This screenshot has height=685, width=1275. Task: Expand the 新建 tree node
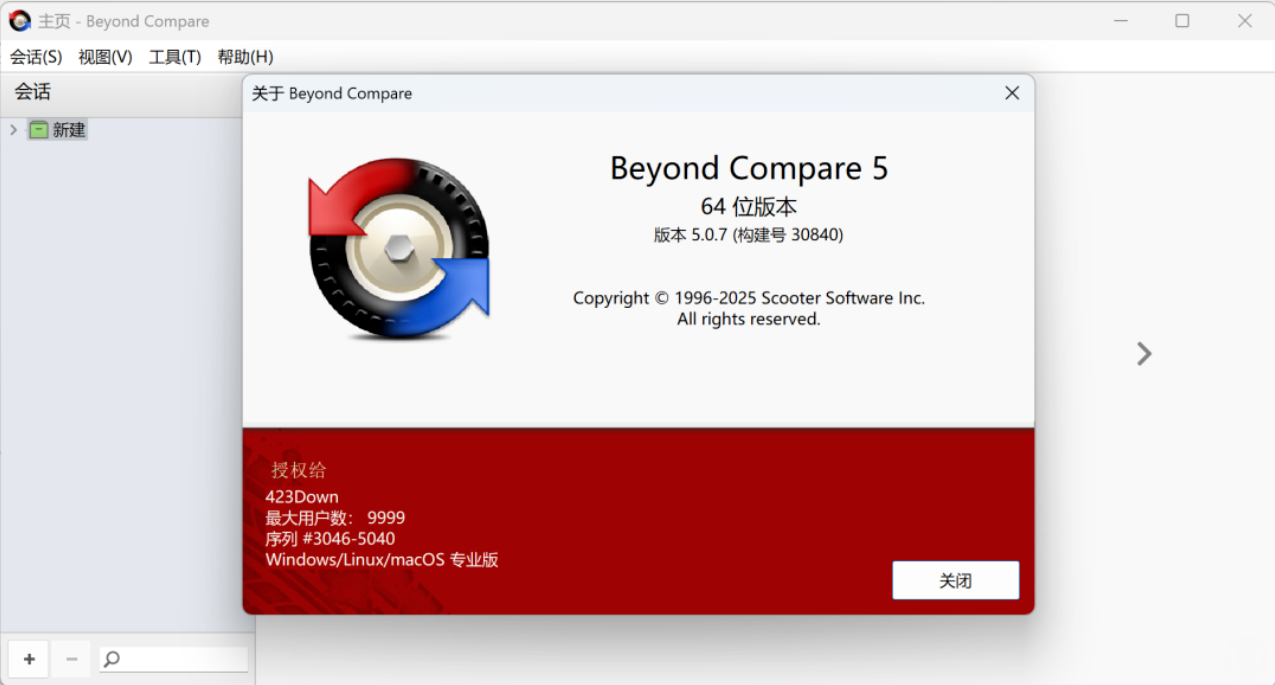point(13,130)
